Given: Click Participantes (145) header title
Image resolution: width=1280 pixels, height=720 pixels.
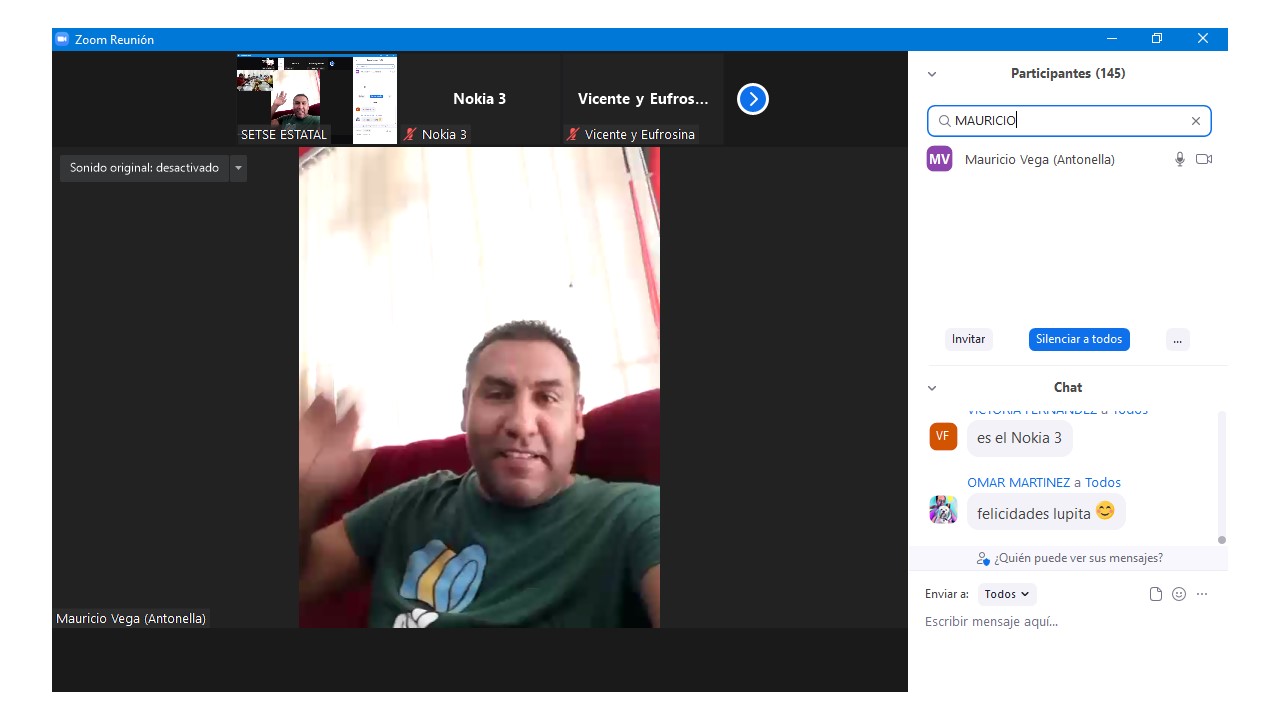Looking at the screenshot, I should click(x=1068, y=74).
